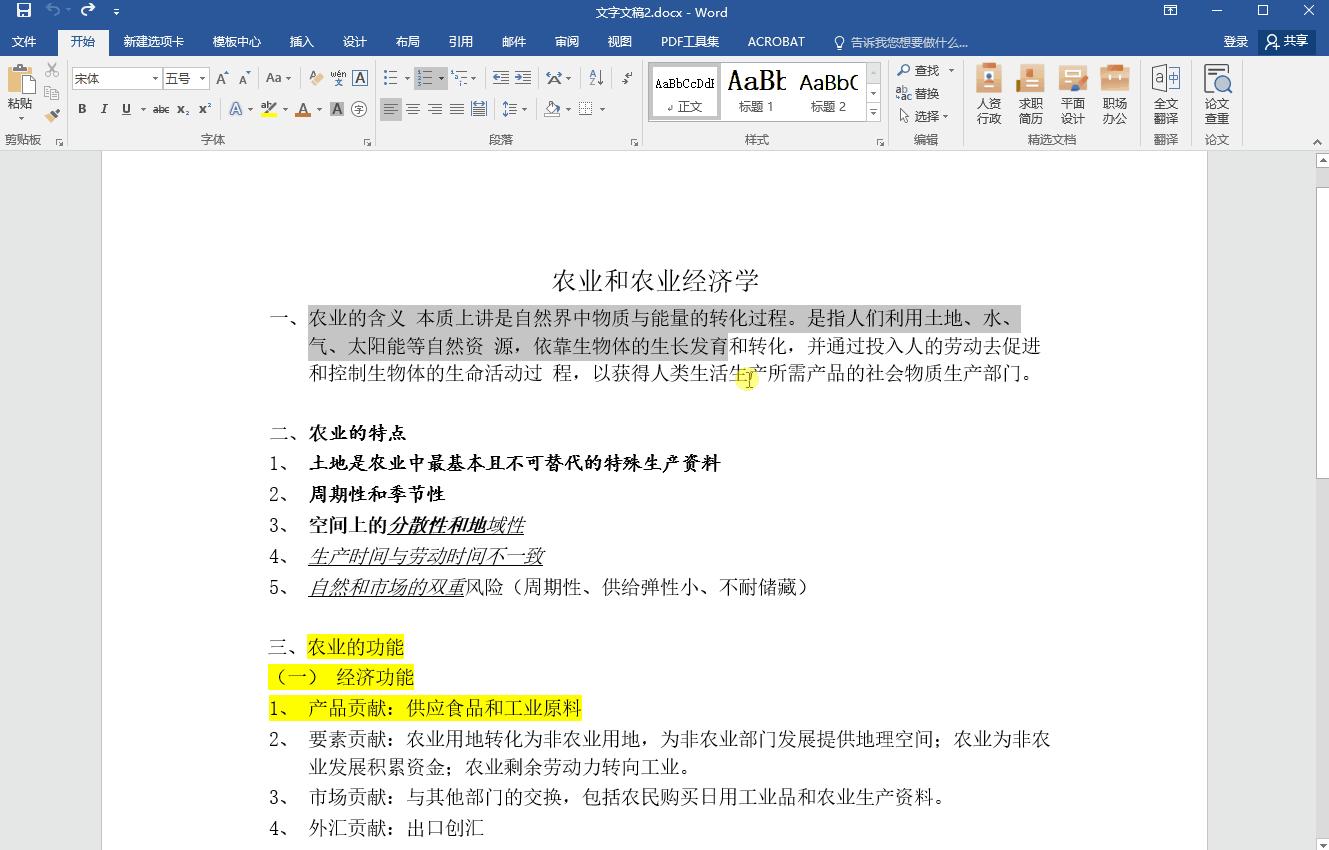This screenshot has width=1329, height=850.
Task: Select the format painter tool
Action: [x=50, y=114]
